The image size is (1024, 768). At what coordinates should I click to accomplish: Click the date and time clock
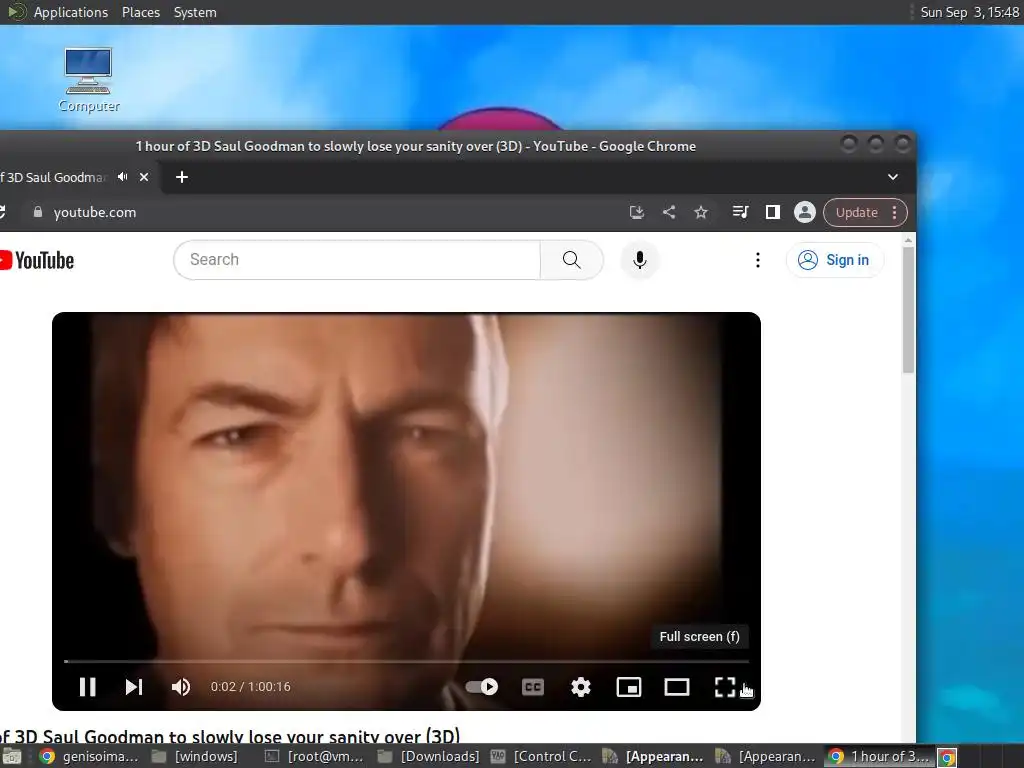point(969,12)
